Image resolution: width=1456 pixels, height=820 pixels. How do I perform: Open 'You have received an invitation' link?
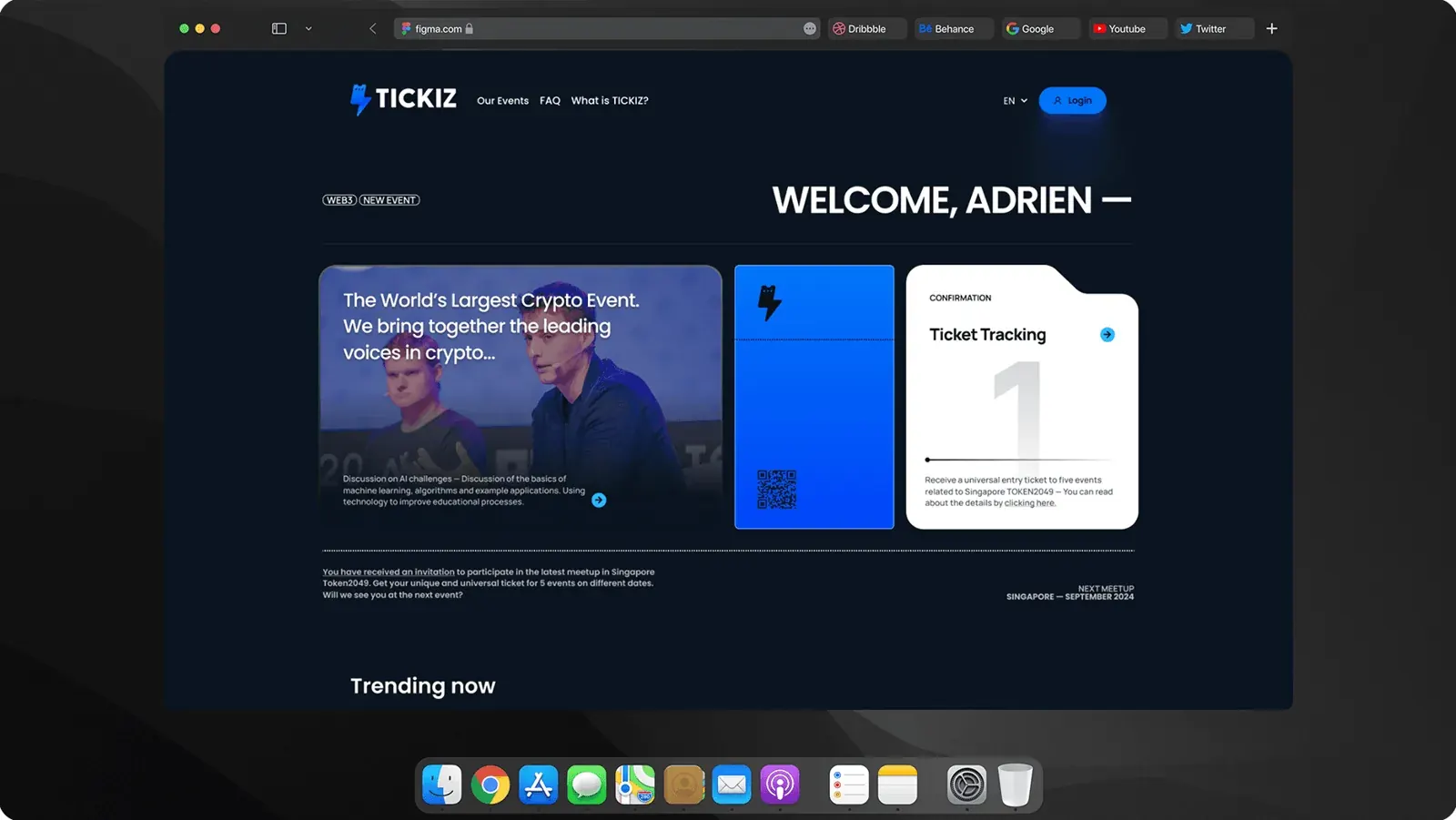(x=389, y=572)
